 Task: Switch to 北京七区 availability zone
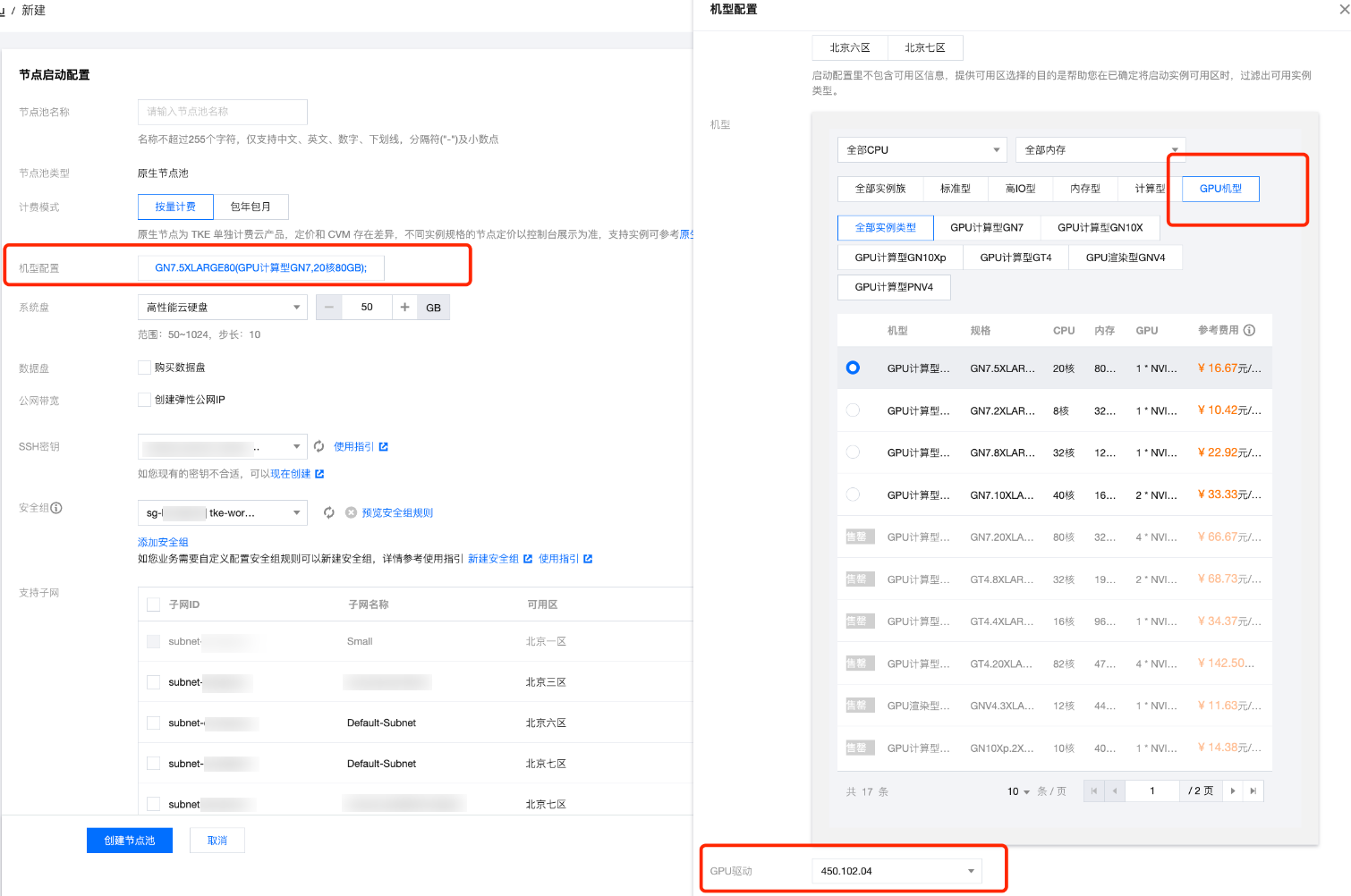click(925, 47)
